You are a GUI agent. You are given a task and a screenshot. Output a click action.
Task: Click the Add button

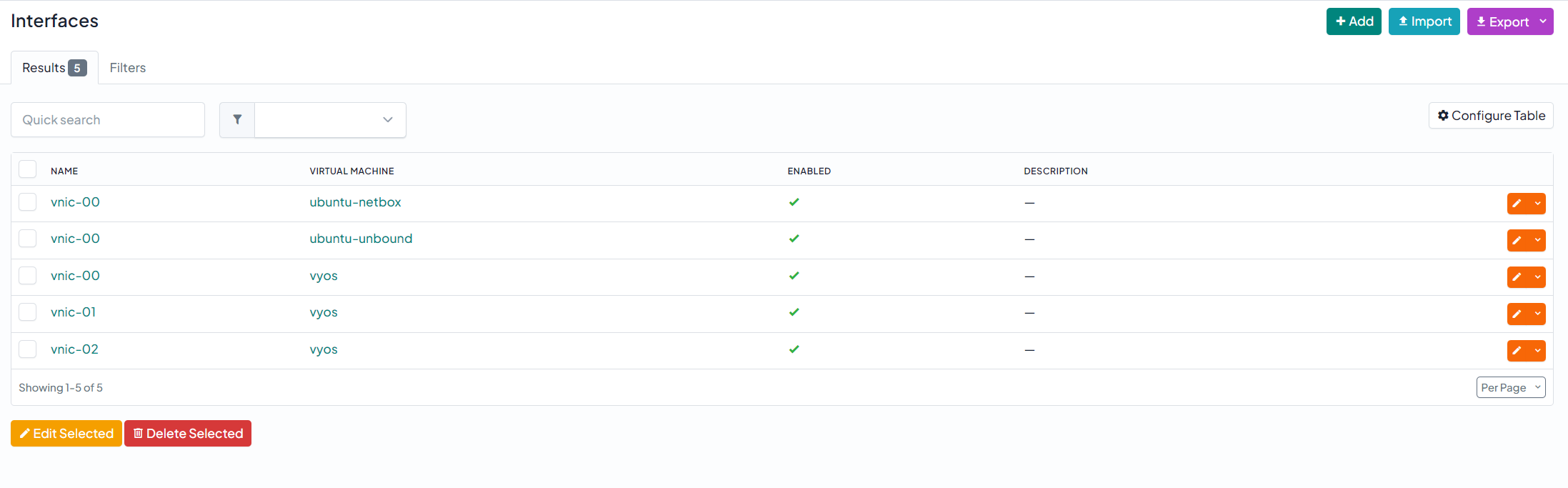[x=1354, y=21]
